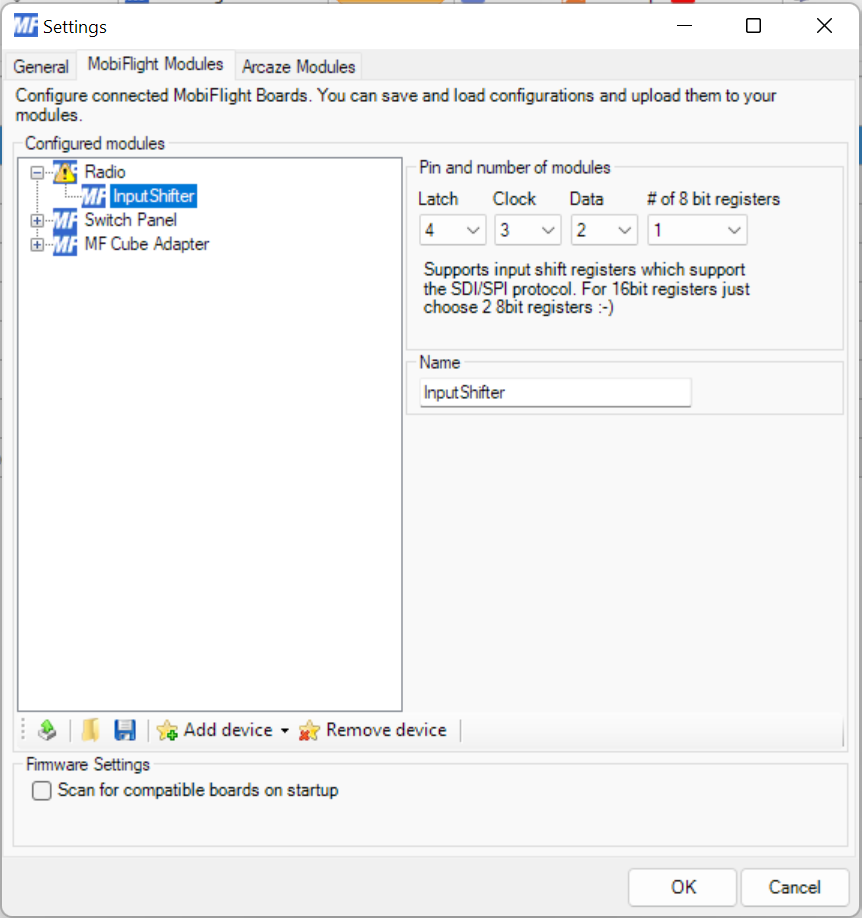Collapse the Radio module tree node
Image resolution: width=862 pixels, height=918 pixels.
37,172
